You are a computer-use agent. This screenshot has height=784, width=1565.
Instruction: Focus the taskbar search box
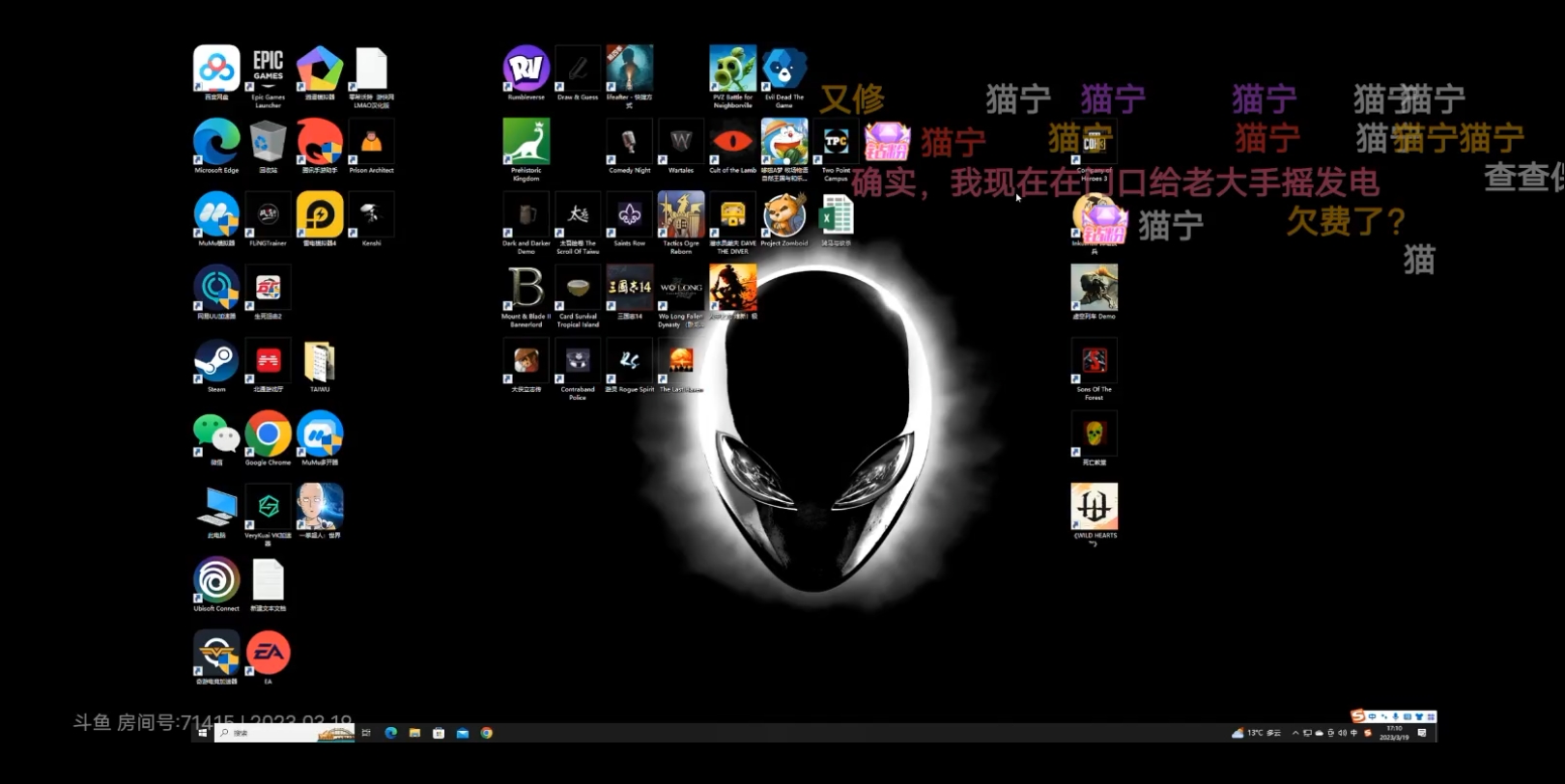284,733
